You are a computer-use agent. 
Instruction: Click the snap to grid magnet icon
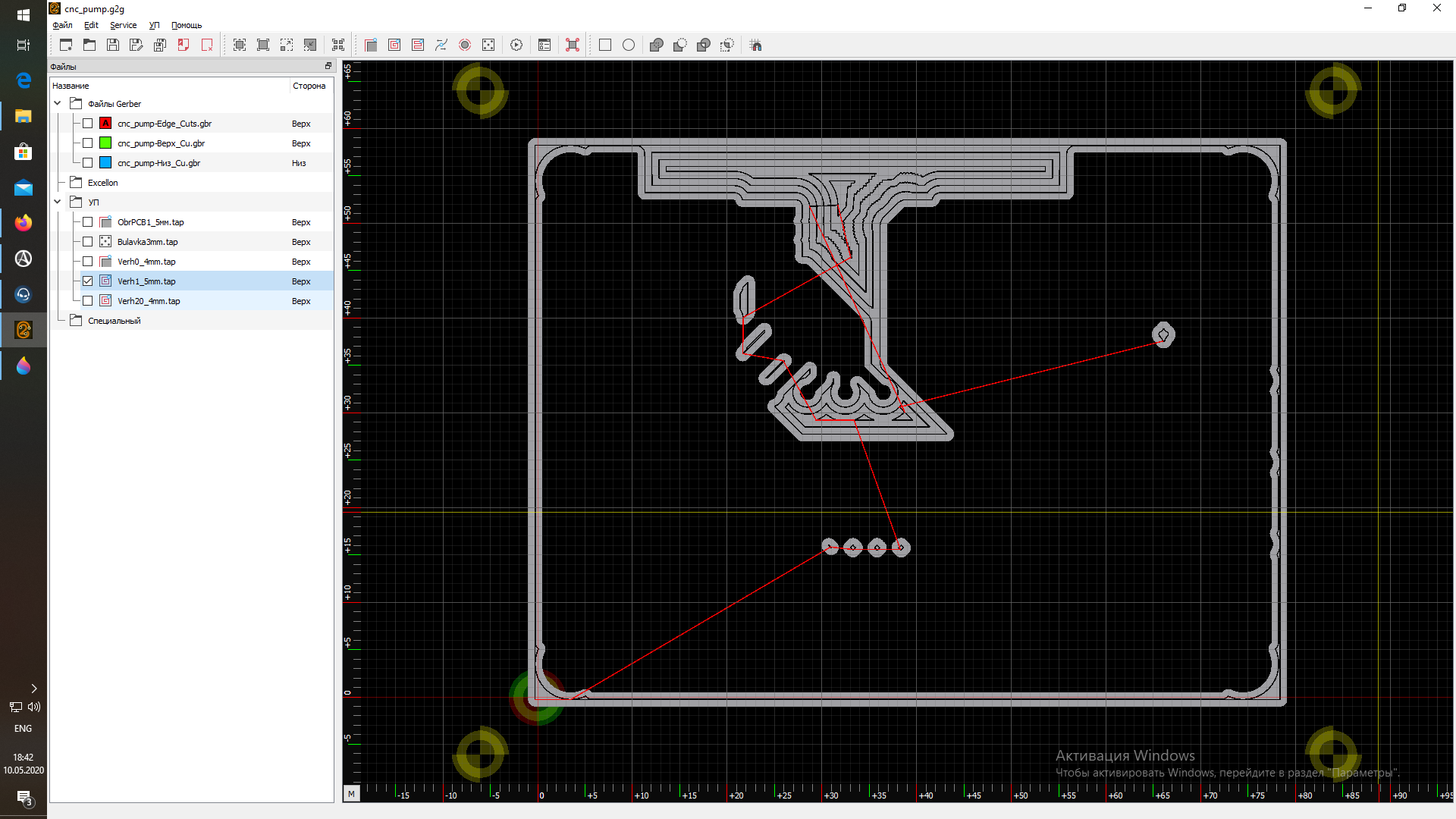pos(756,45)
